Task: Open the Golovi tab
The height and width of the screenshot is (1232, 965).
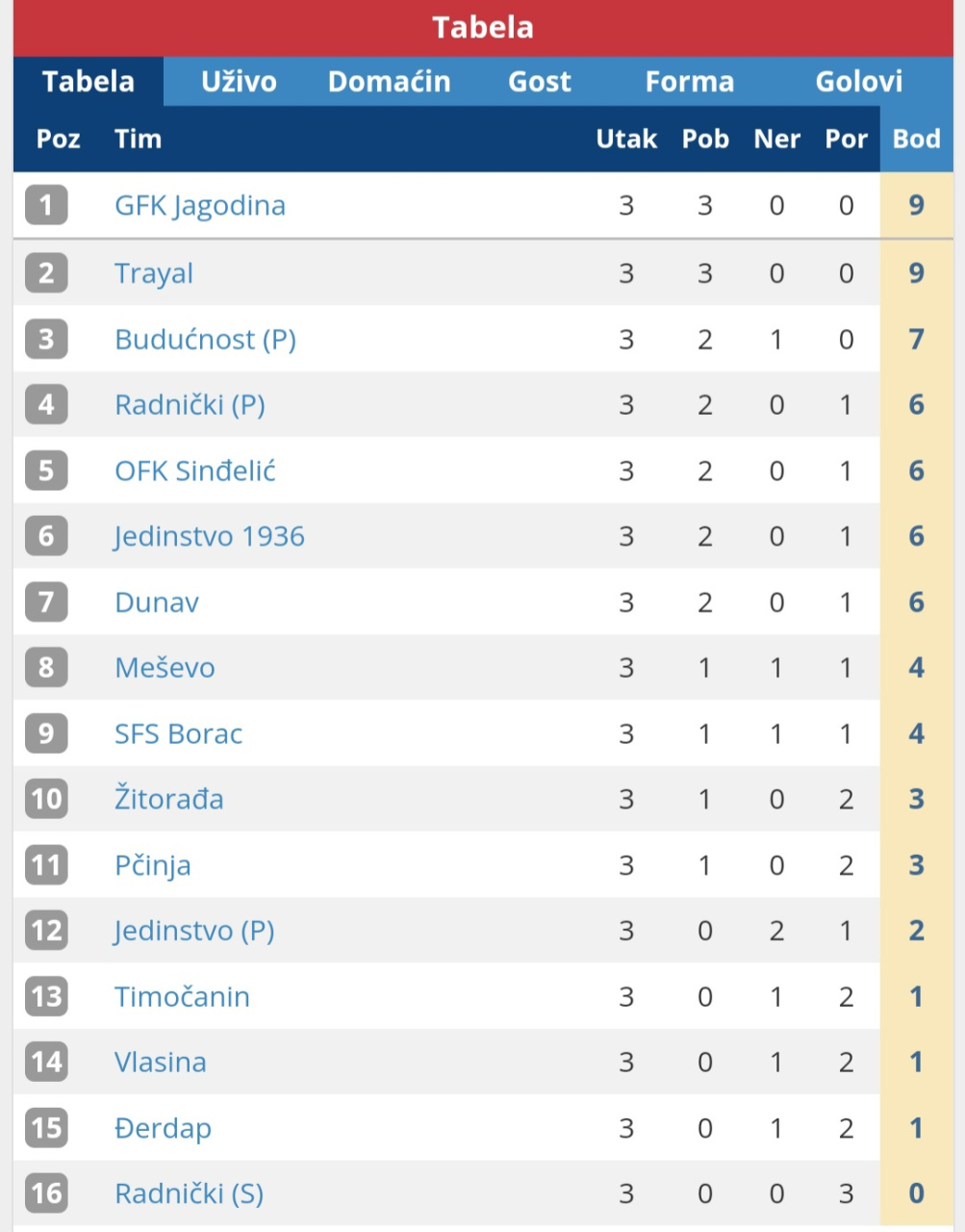Action: coord(858,82)
